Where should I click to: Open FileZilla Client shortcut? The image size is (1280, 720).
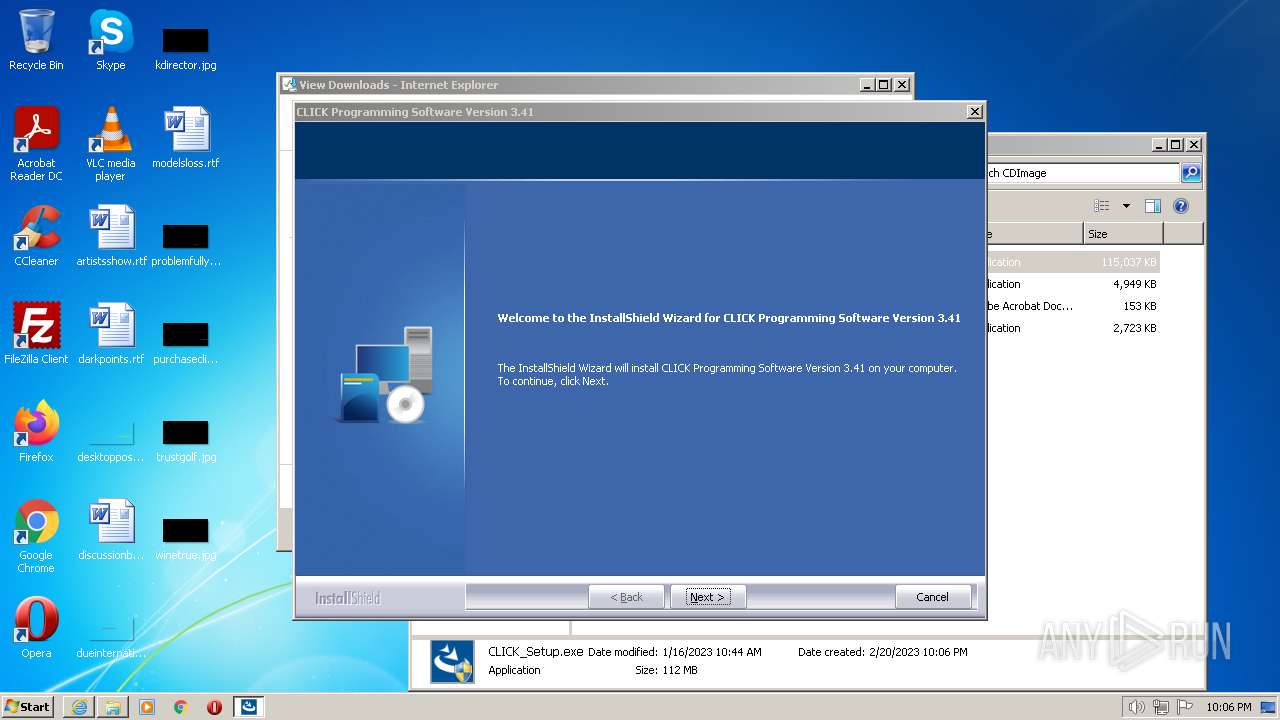tap(36, 334)
